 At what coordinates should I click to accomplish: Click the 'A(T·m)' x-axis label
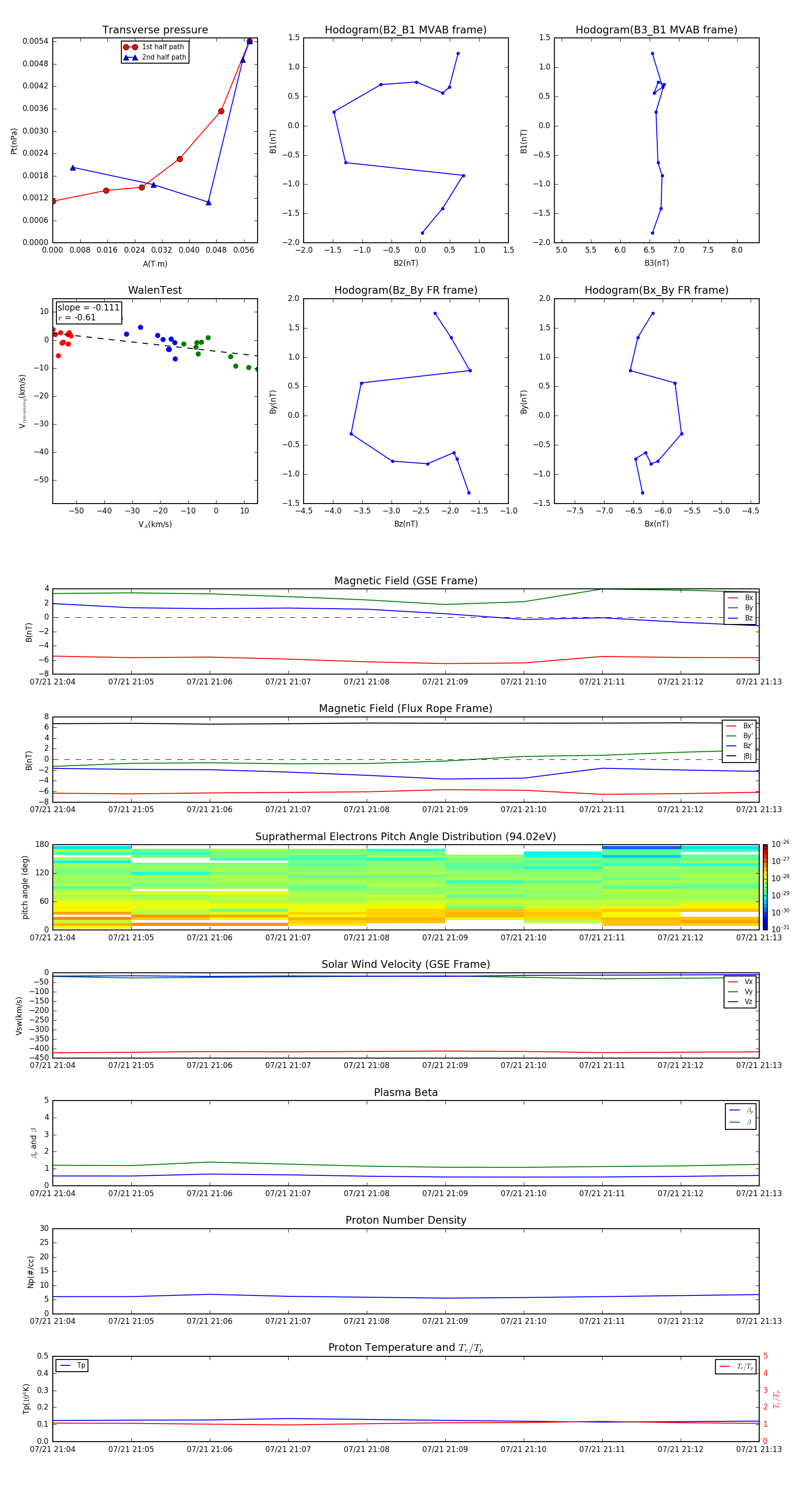(x=155, y=264)
